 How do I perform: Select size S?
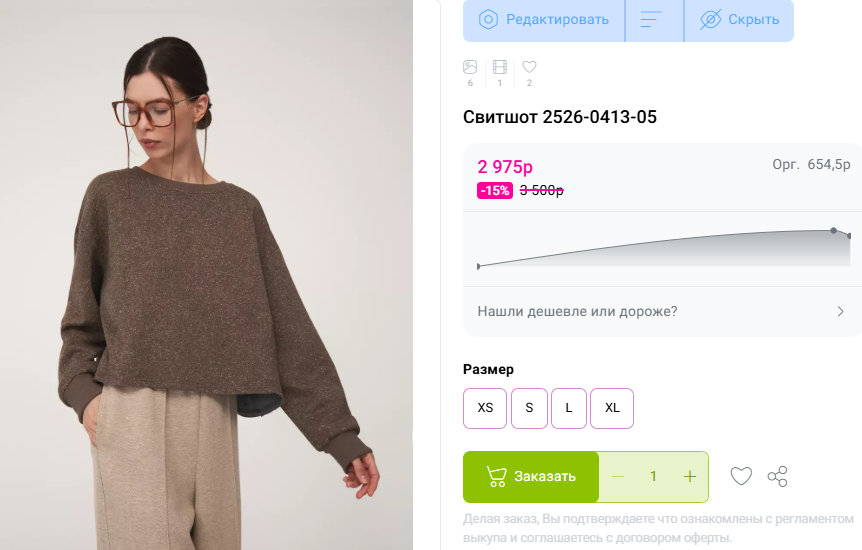pyautogui.click(x=529, y=408)
